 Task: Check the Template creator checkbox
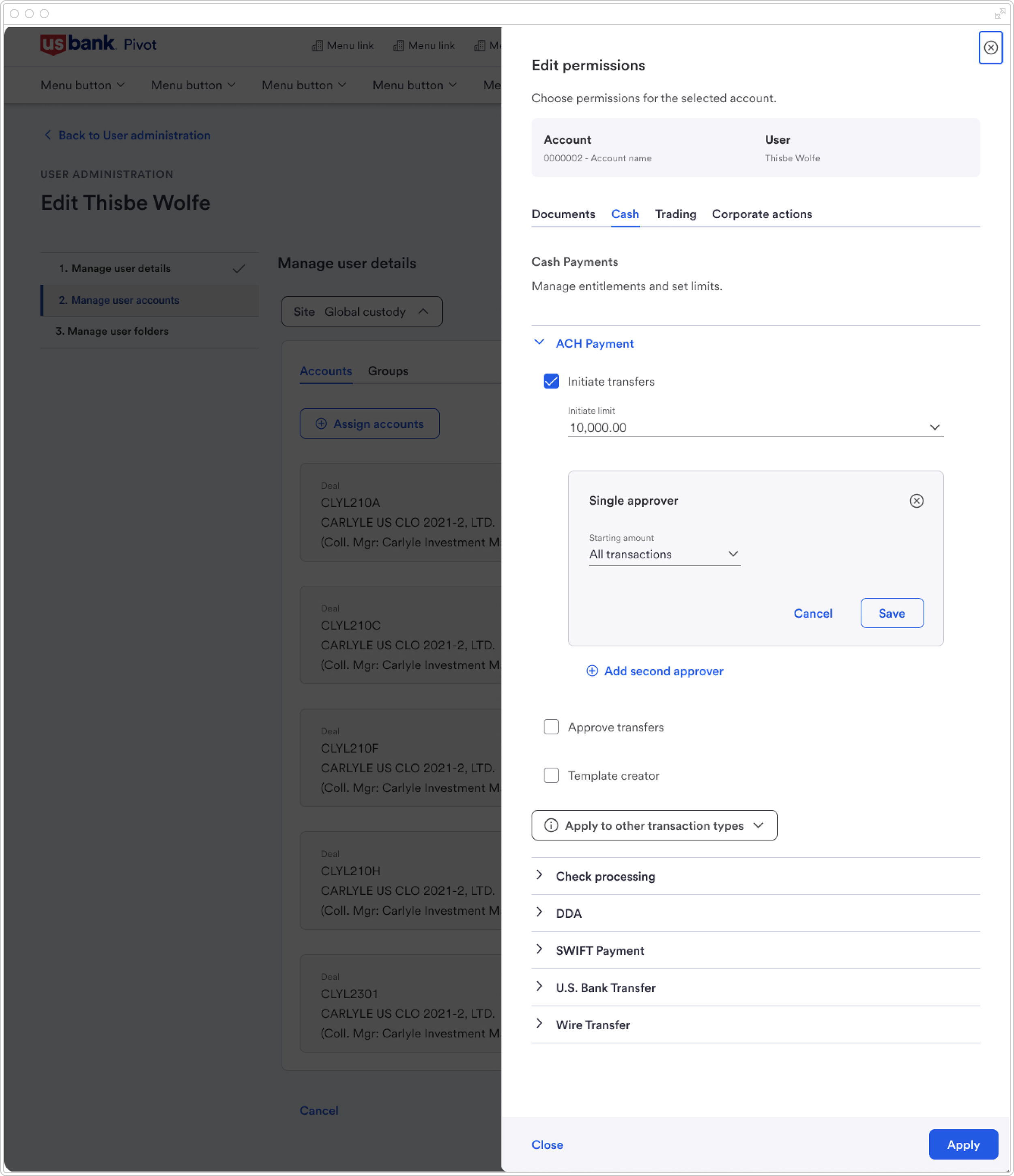click(x=551, y=775)
